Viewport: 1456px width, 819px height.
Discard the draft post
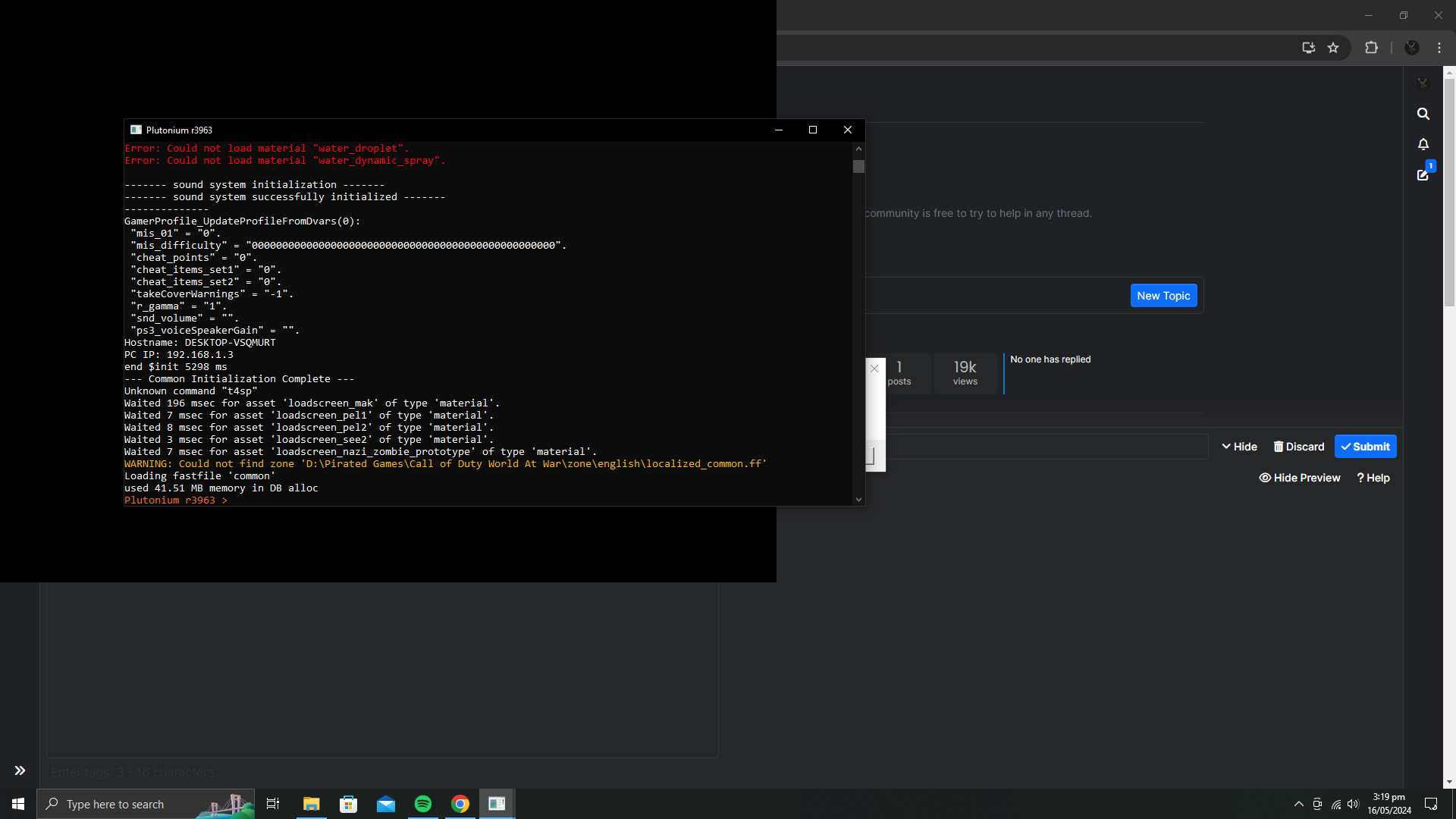(x=1299, y=447)
